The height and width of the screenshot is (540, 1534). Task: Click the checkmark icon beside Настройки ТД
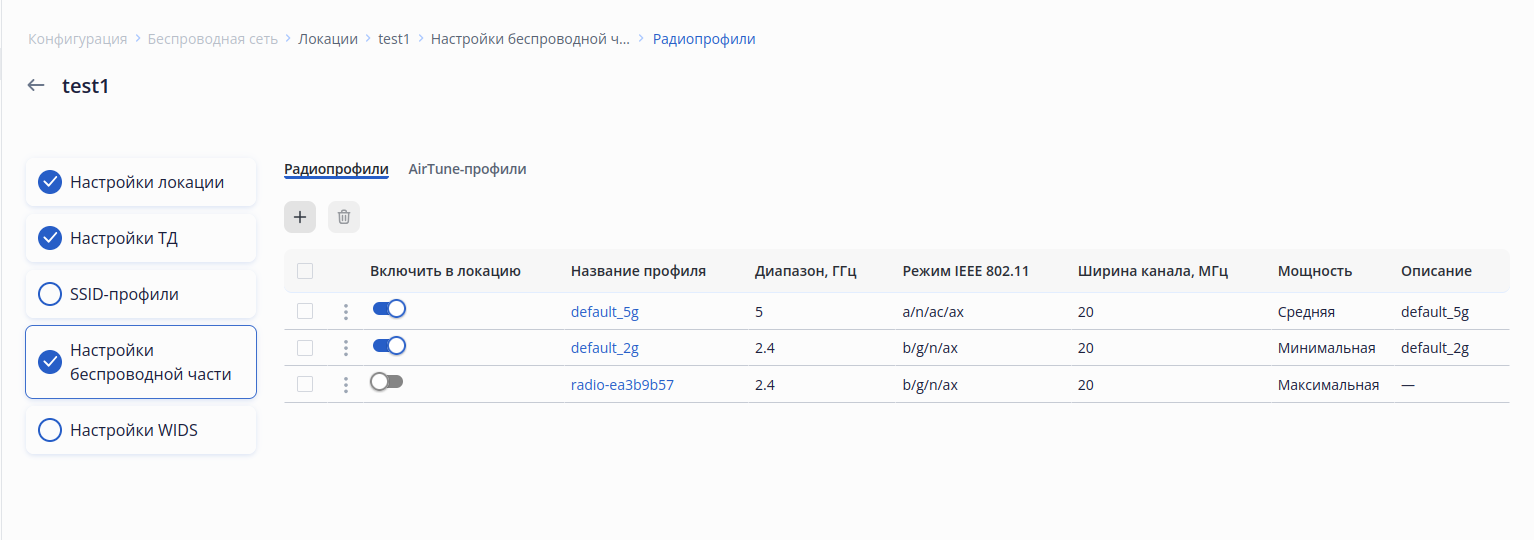50,238
